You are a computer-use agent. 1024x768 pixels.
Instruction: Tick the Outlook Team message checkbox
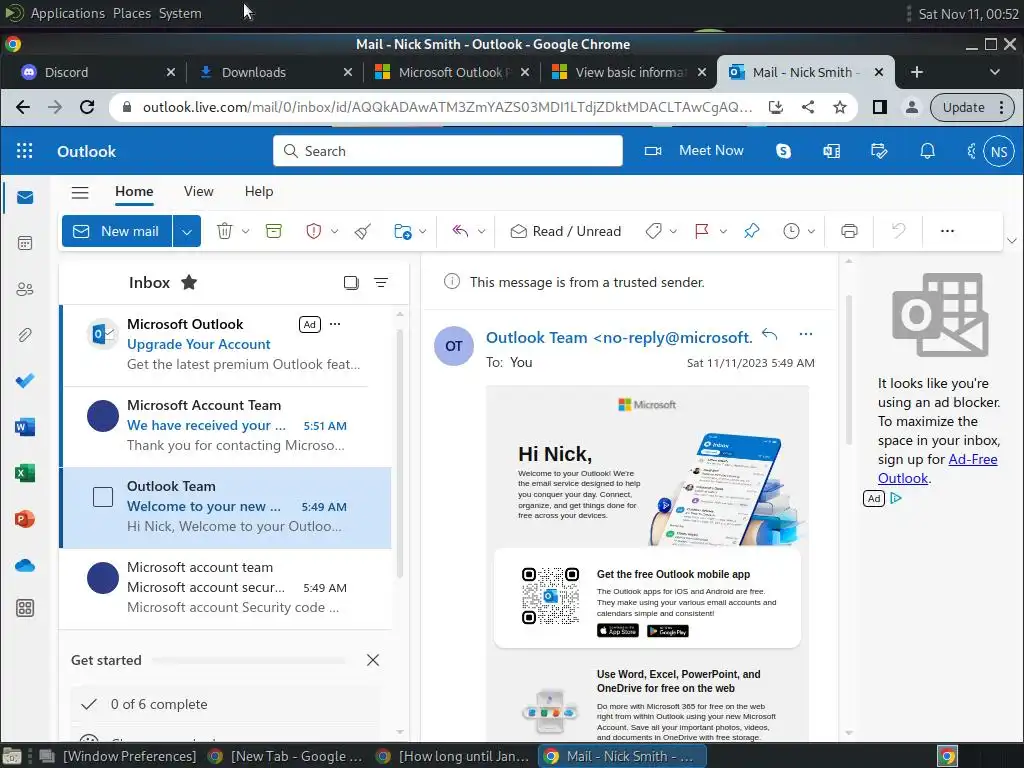click(x=103, y=497)
